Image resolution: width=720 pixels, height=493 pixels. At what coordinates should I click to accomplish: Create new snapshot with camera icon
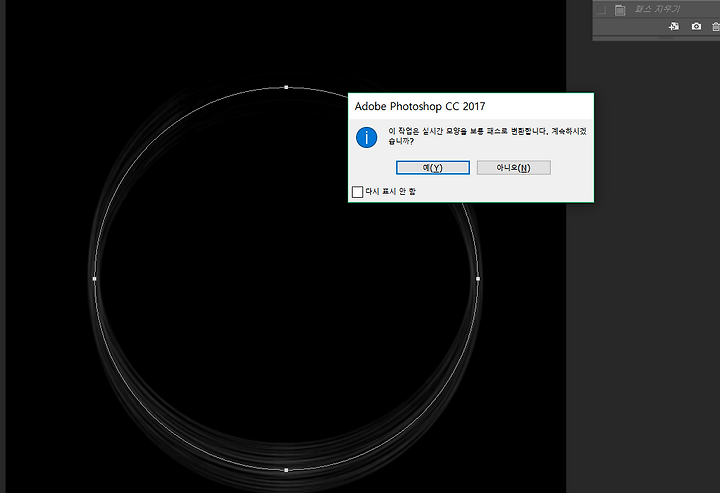(x=696, y=27)
